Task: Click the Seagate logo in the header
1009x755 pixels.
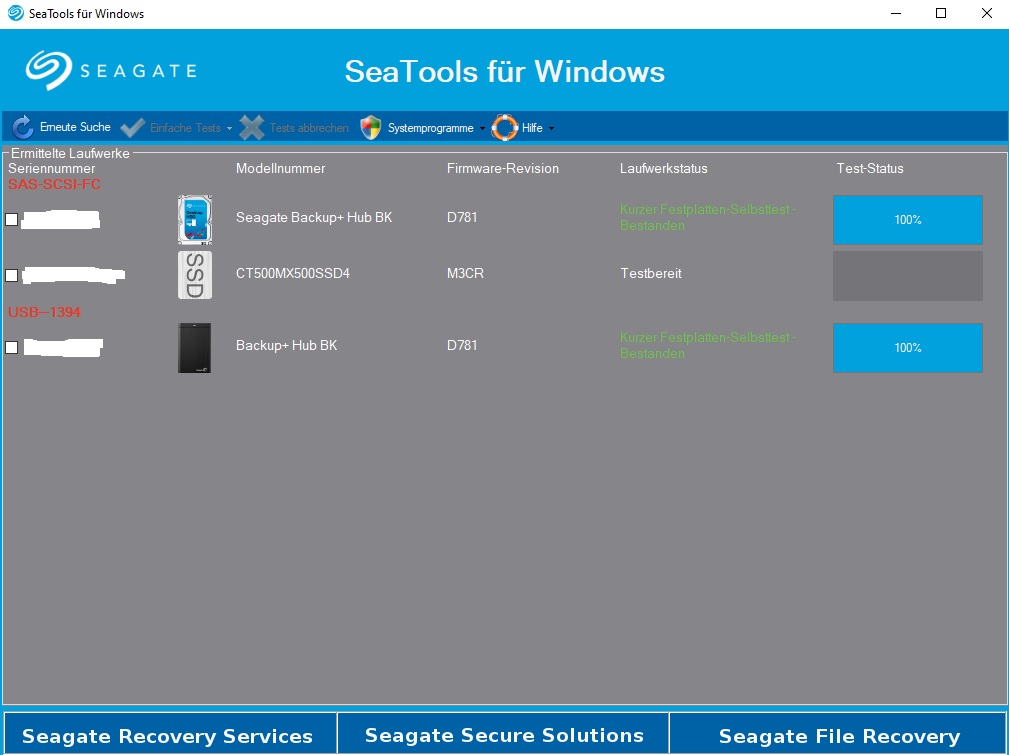Action: coord(111,70)
